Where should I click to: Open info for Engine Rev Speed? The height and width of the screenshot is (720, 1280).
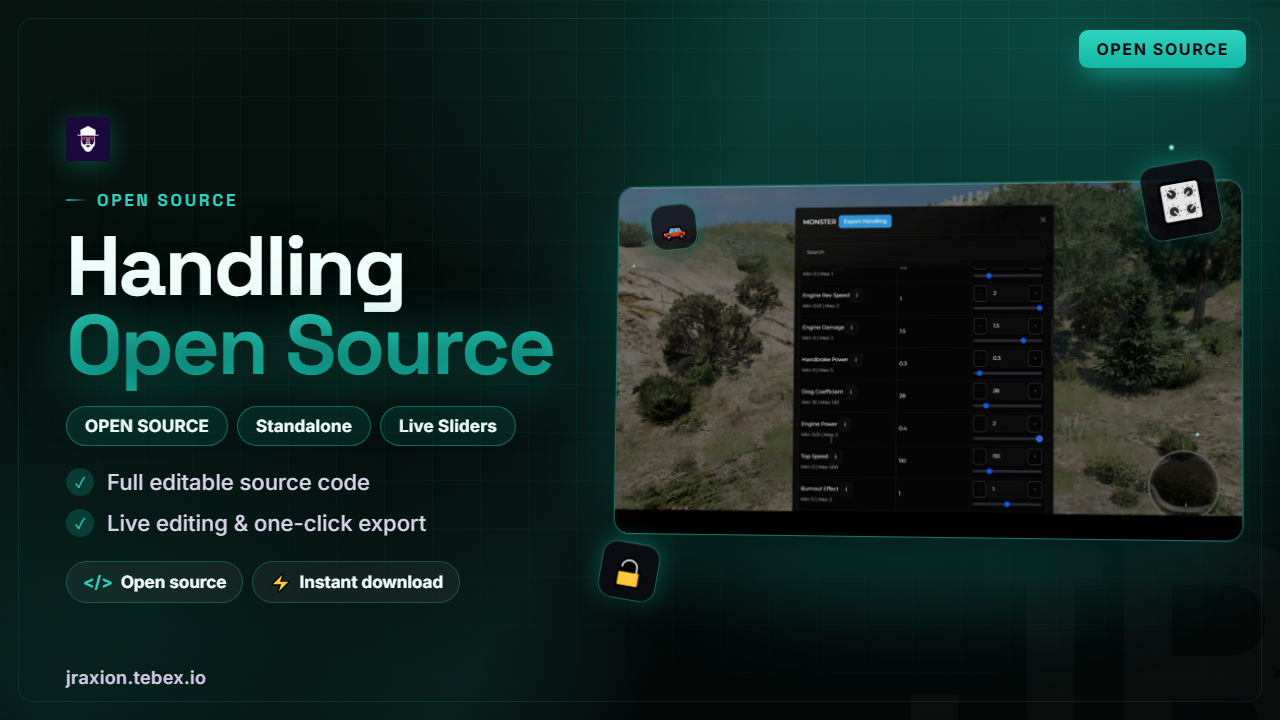coord(857,295)
